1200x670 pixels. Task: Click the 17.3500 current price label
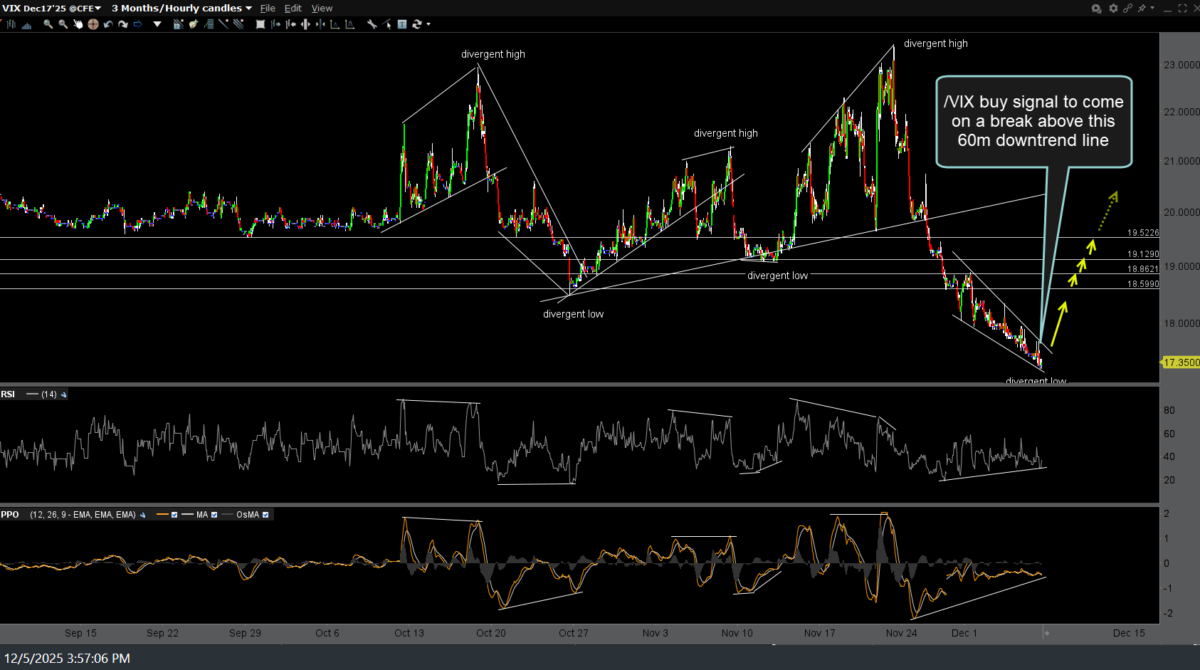(x=1178, y=361)
